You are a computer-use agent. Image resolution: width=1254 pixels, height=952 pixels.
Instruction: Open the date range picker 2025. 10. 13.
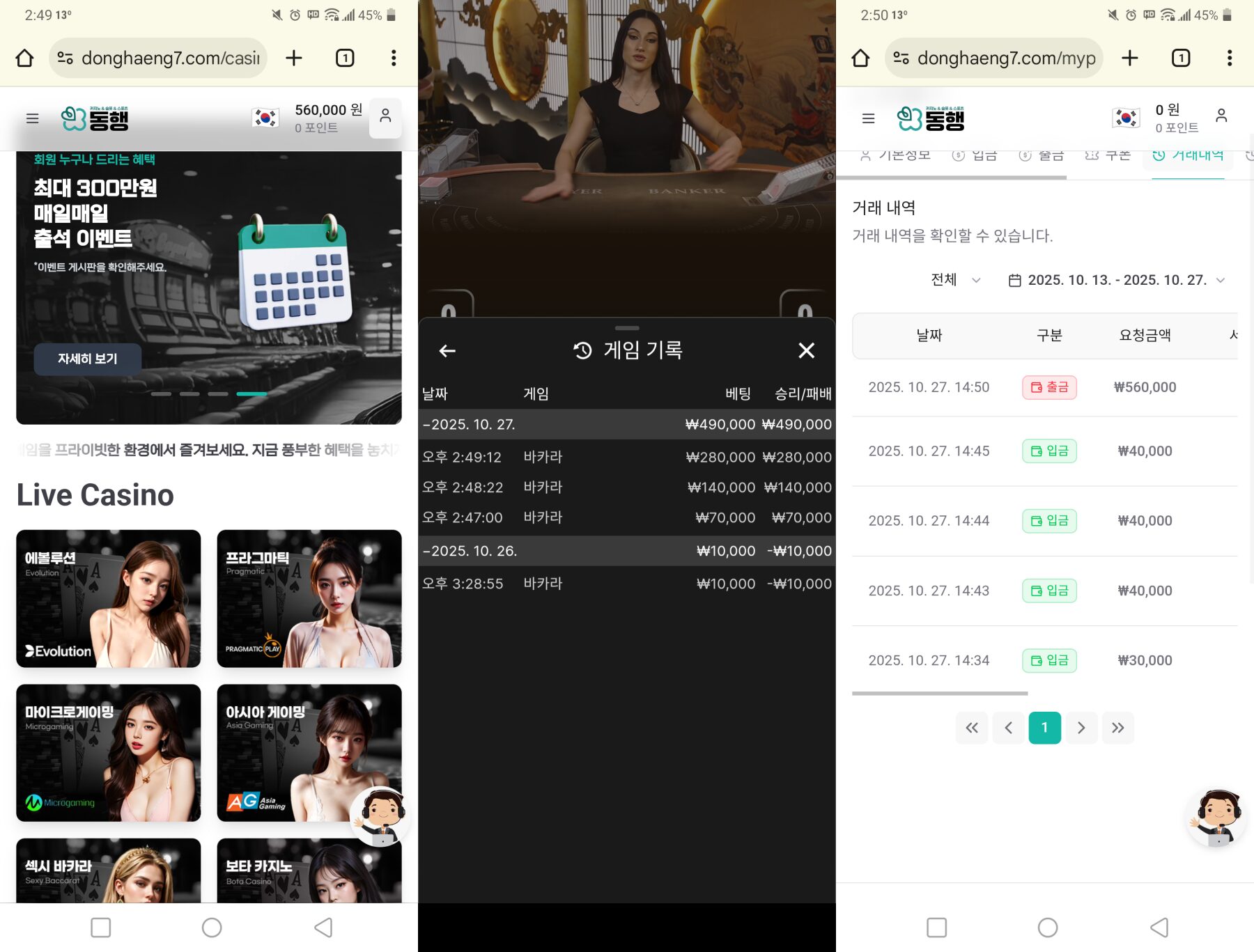pos(1116,280)
